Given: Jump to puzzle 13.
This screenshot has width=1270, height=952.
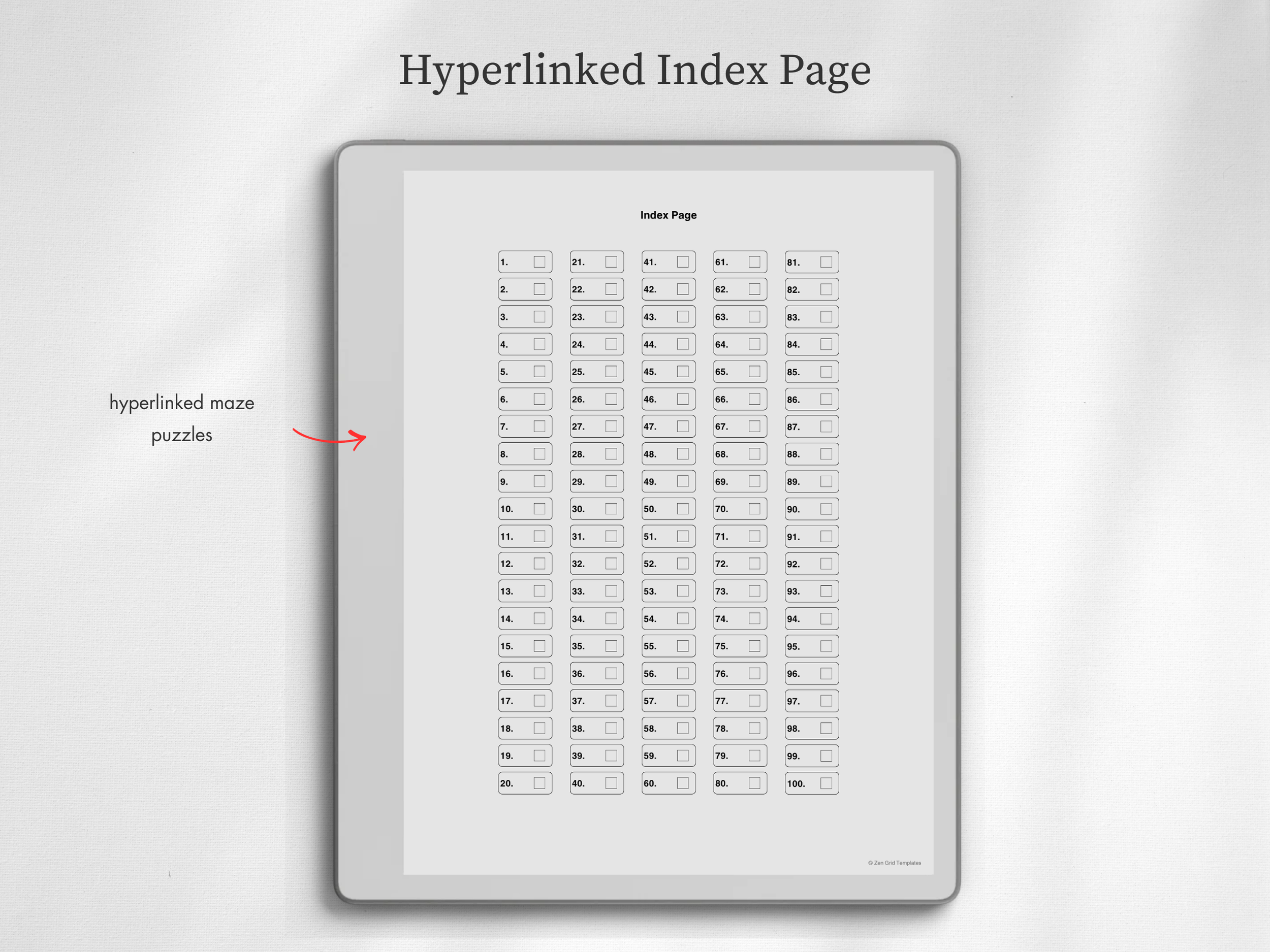Looking at the screenshot, I should 525,591.
